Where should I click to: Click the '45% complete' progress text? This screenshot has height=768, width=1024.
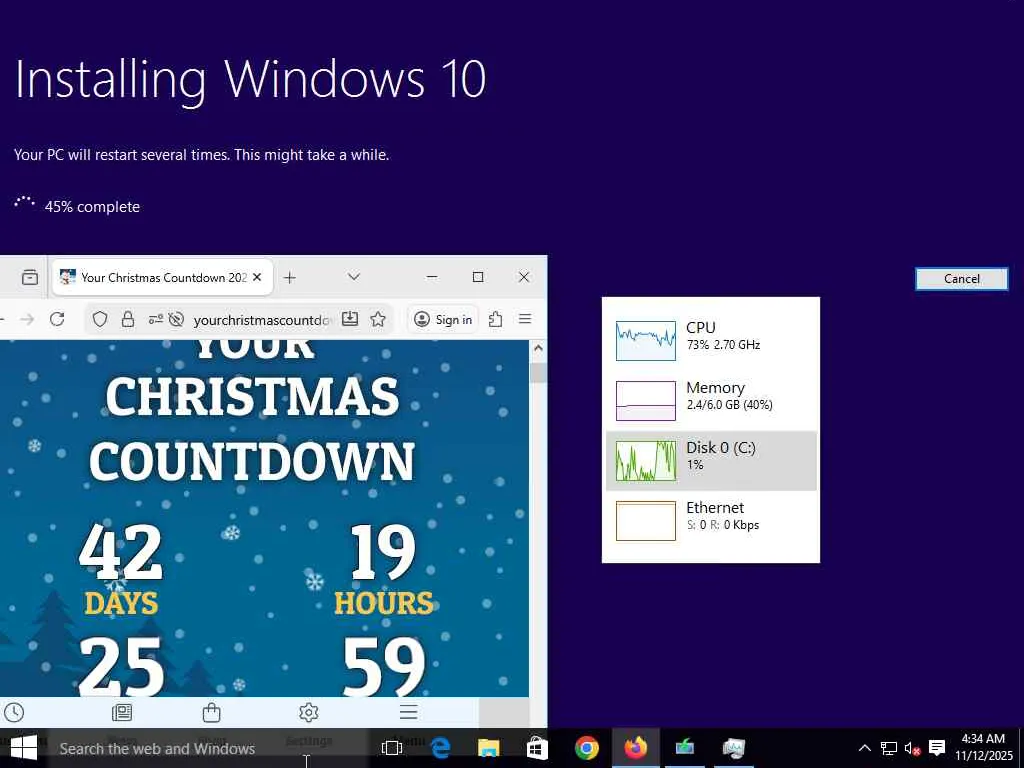pyautogui.click(x=92, y=207)
